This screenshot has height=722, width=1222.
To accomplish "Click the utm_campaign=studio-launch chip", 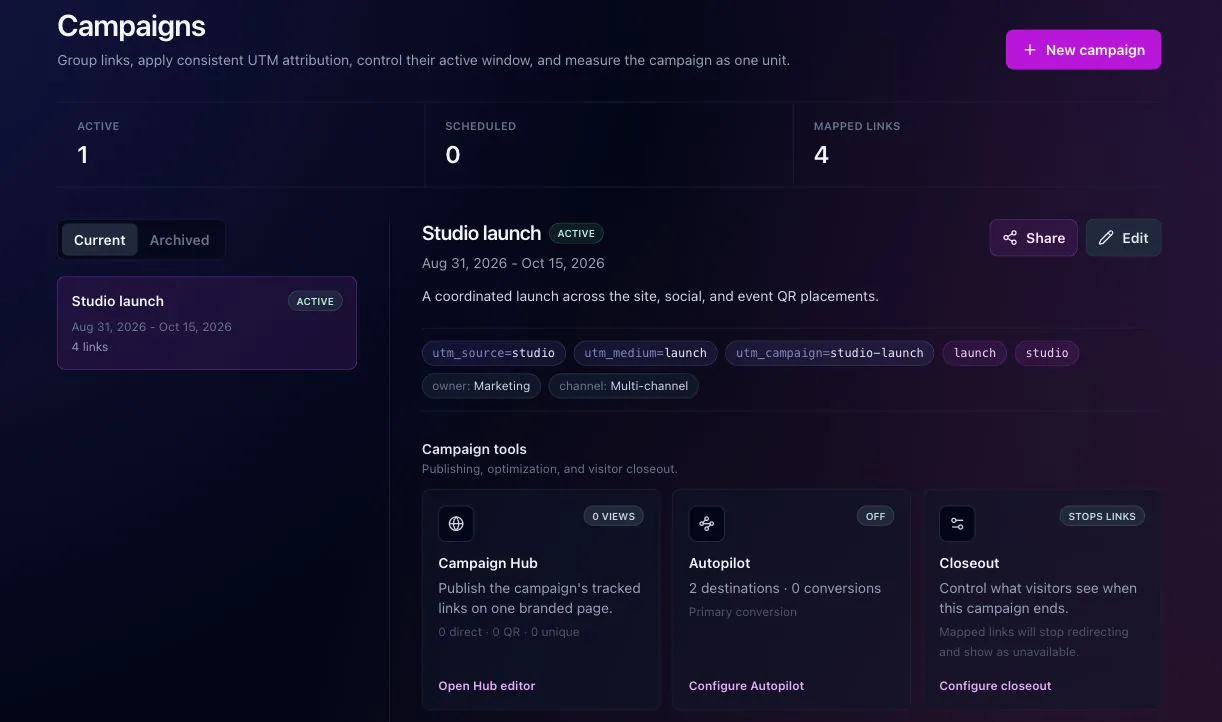I will click(830, 353).
